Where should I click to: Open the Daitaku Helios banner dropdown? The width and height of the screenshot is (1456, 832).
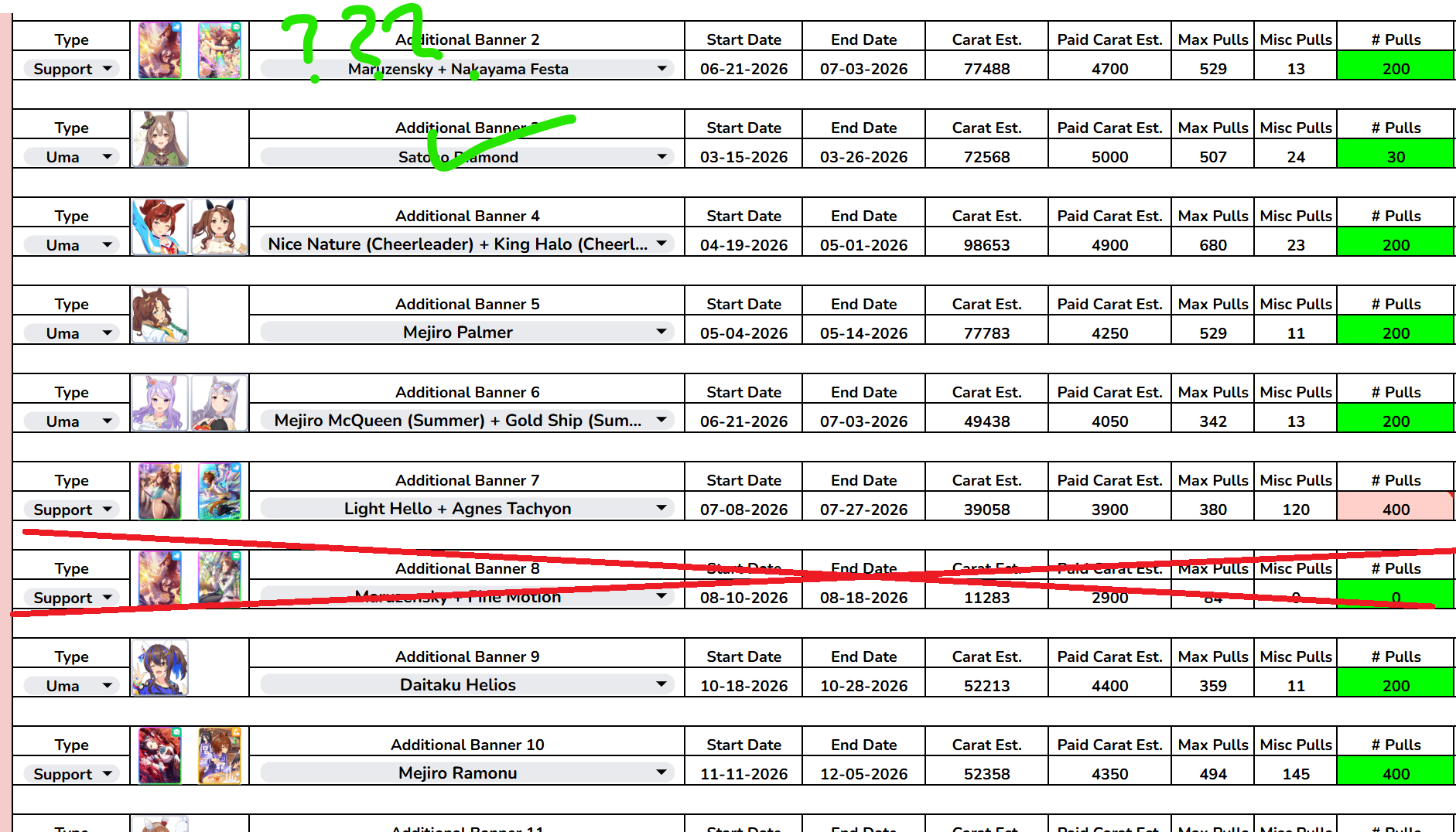pos(467,685)
